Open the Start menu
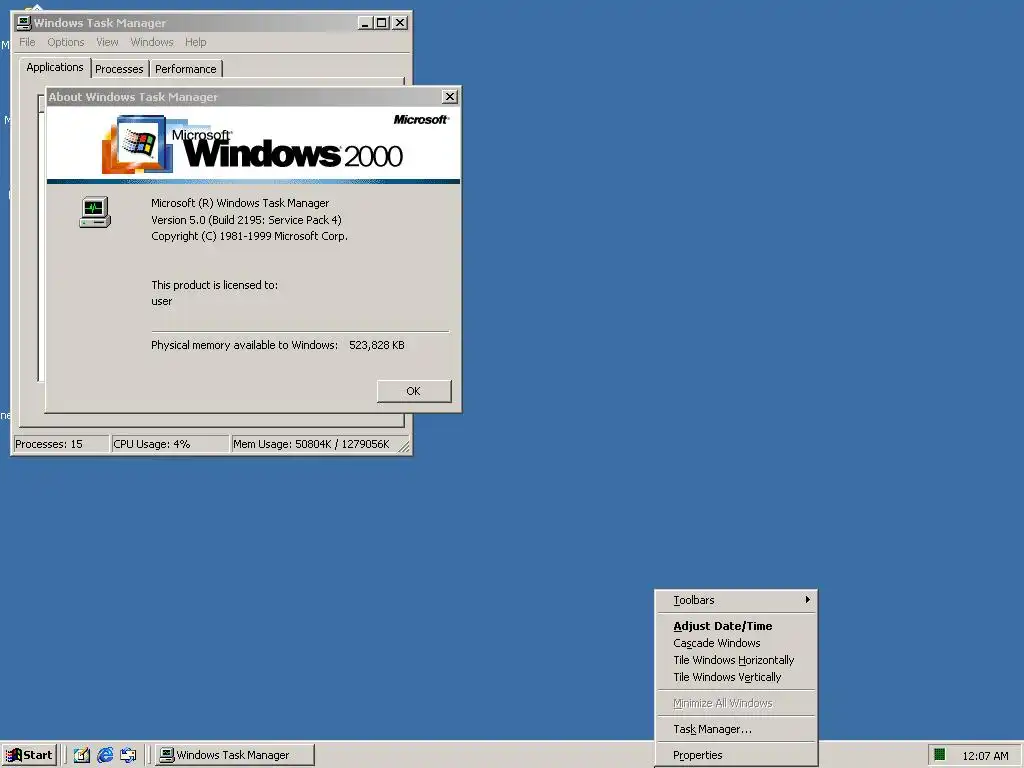Image resolution: width=1024 pixels, height=768 pixels. (30, 755)
